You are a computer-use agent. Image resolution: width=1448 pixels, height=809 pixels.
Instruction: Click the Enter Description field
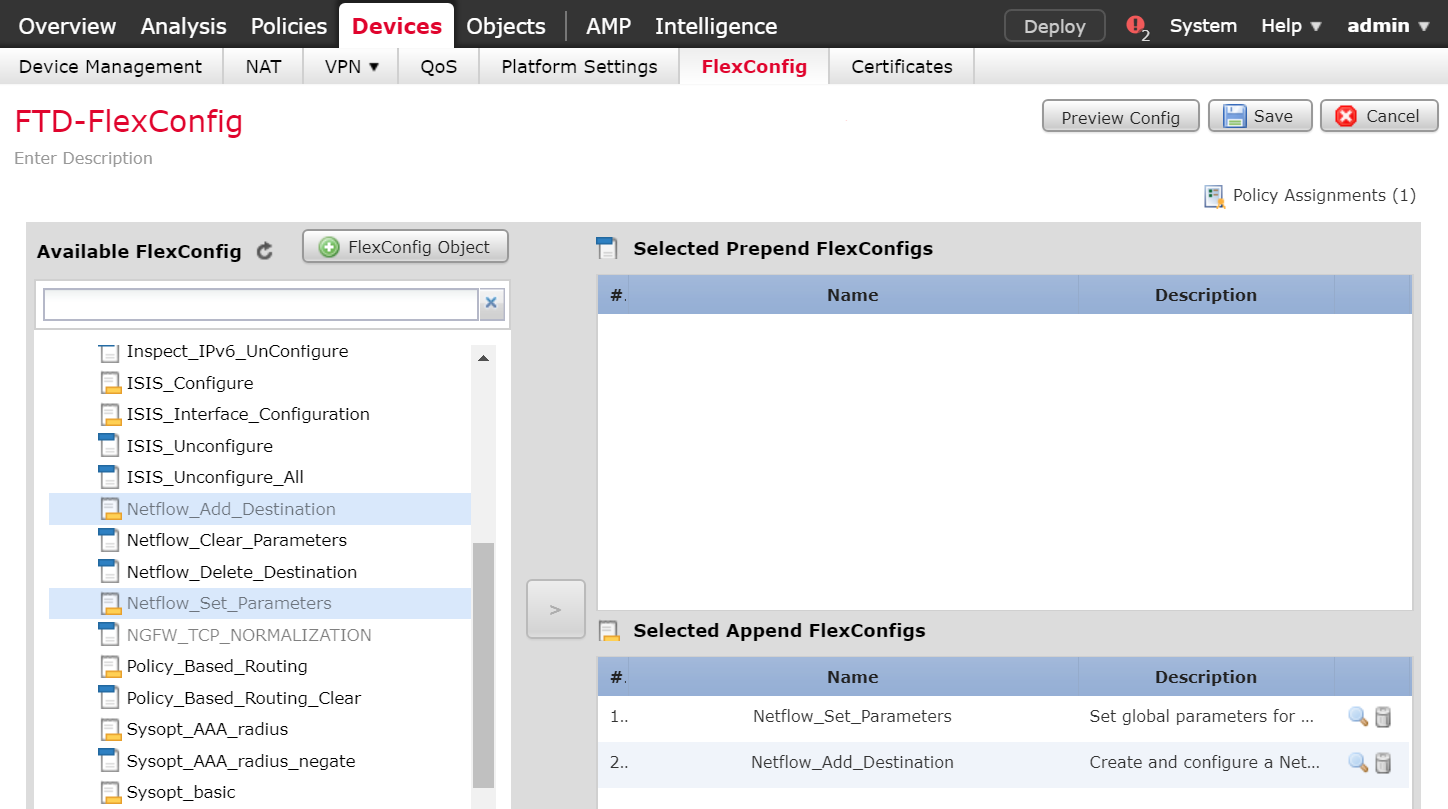[x=83, y=158]
